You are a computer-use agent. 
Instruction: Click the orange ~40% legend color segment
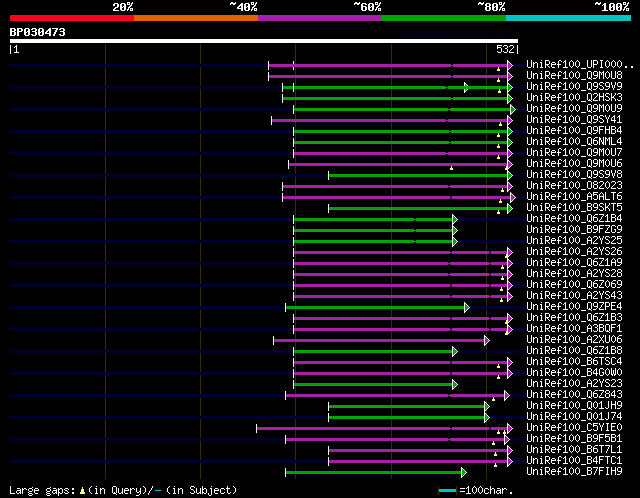click(x=196, y=18)
